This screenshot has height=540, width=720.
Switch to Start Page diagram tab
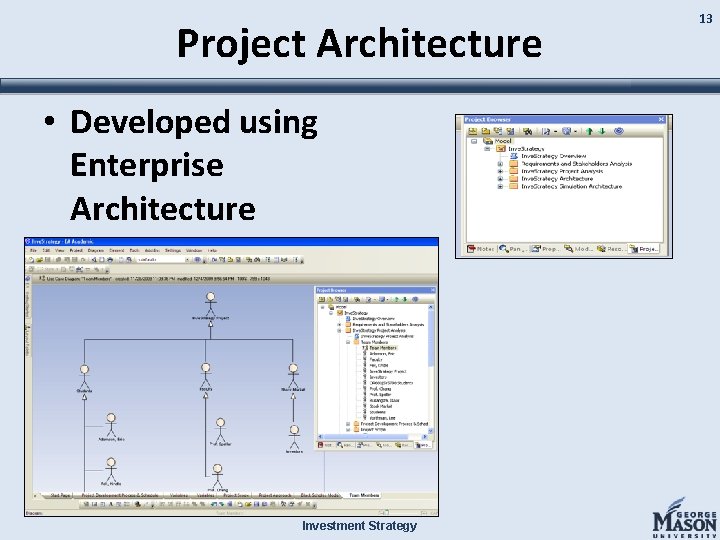(61, 495)
